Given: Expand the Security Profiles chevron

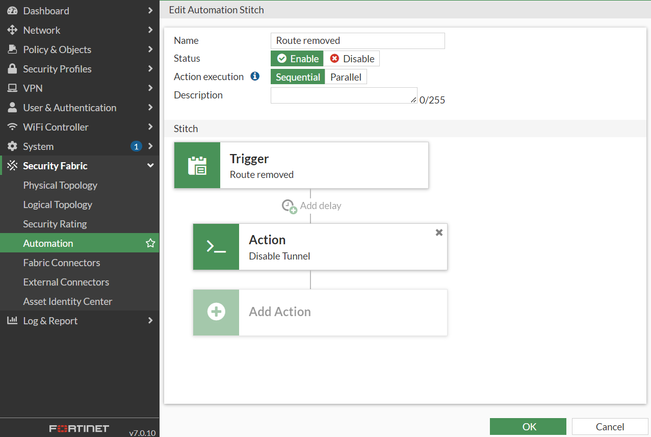Looking at the screenshot, I should click(x=150, y=69).
